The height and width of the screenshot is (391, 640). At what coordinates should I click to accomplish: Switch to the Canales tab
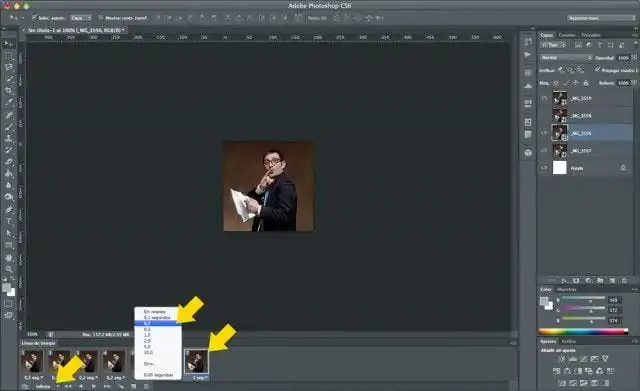click(x=567, y=35)
